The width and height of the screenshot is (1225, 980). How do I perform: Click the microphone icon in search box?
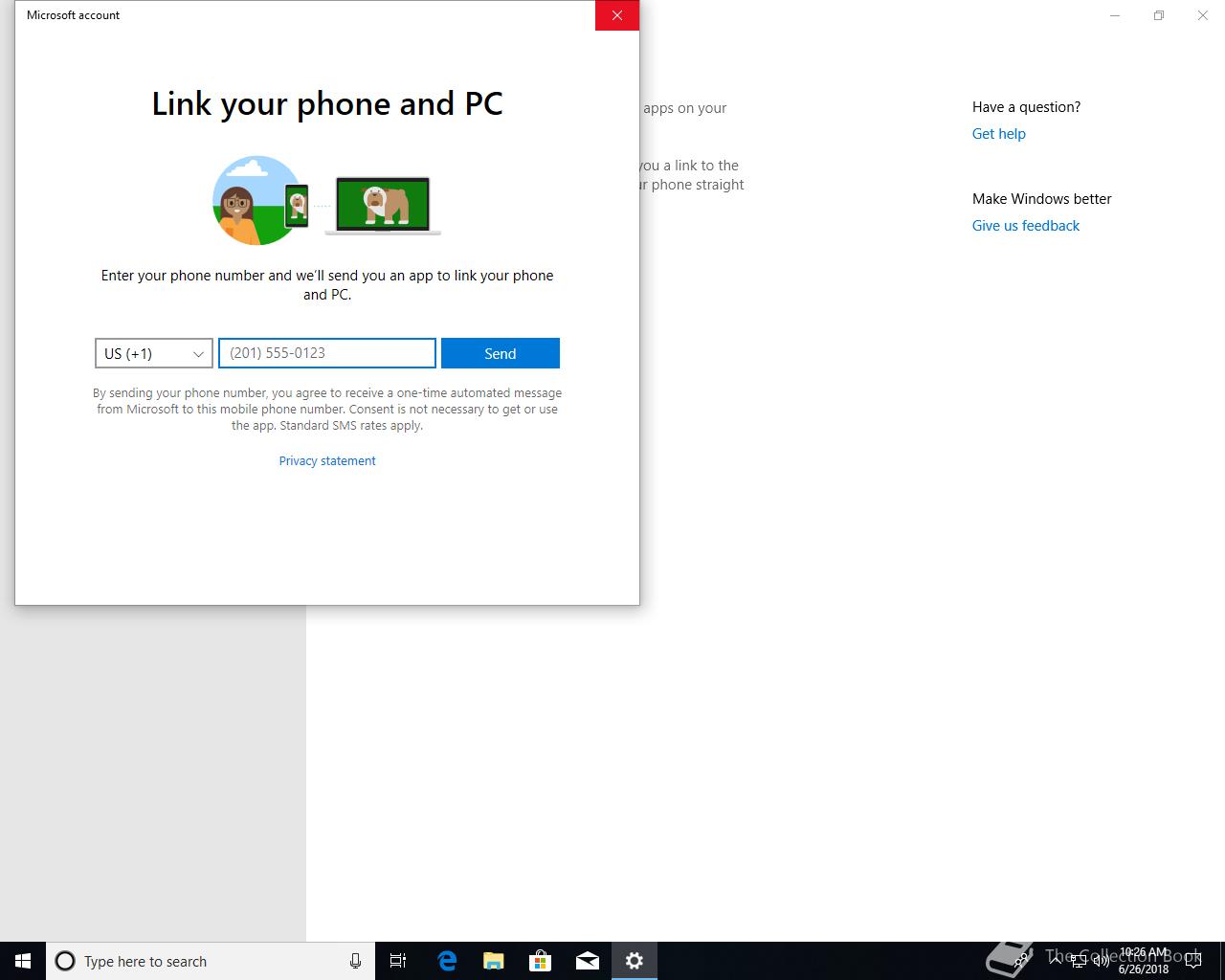pyautogui.click(x=355, y=961)
